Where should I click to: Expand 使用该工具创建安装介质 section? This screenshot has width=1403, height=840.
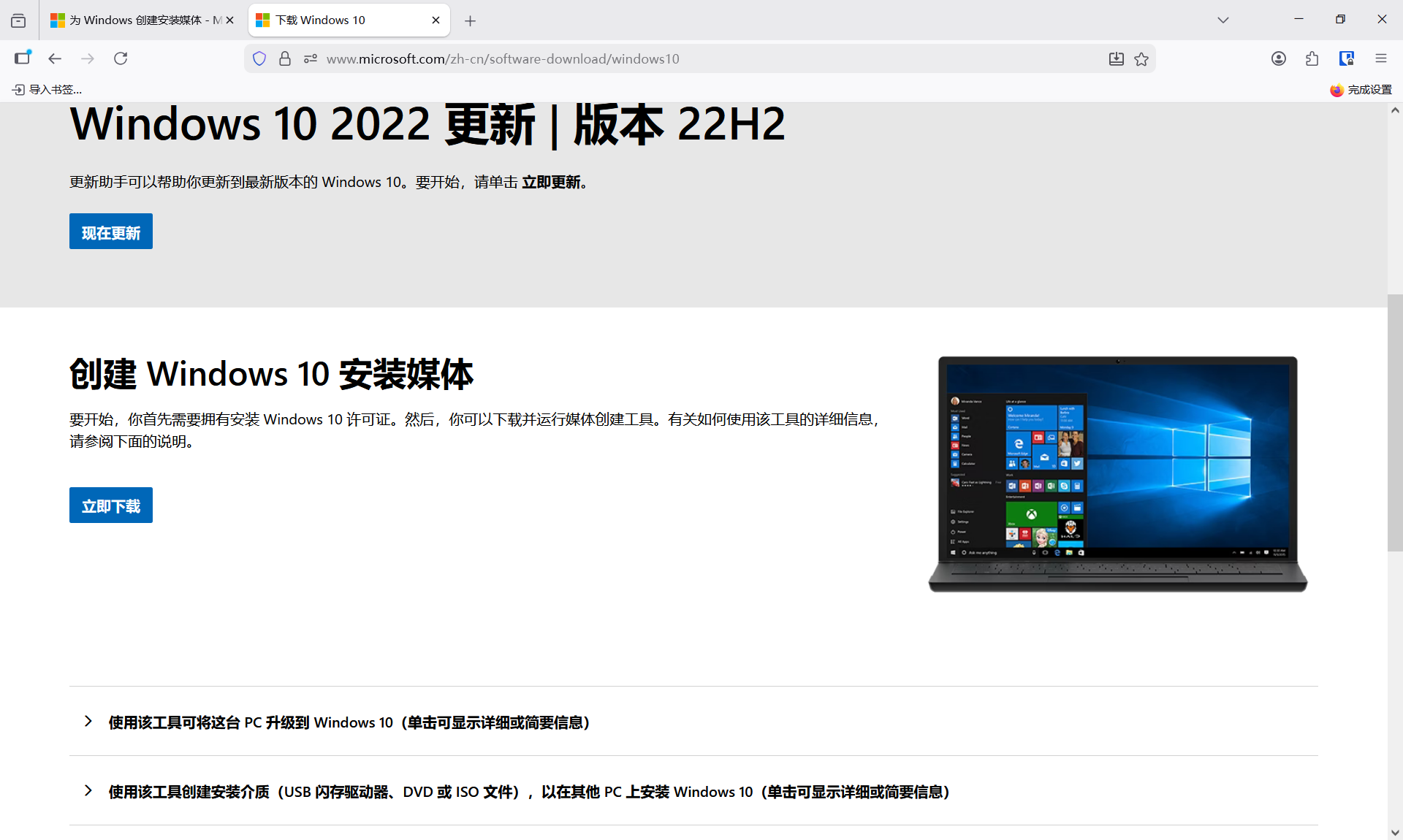point(693,791)
